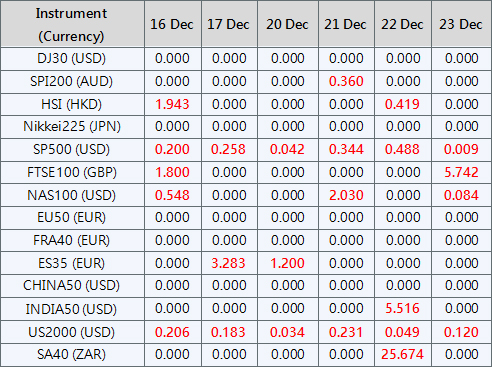Select the SP500 (USD) row label
The image size is (492, 367).
72,149
